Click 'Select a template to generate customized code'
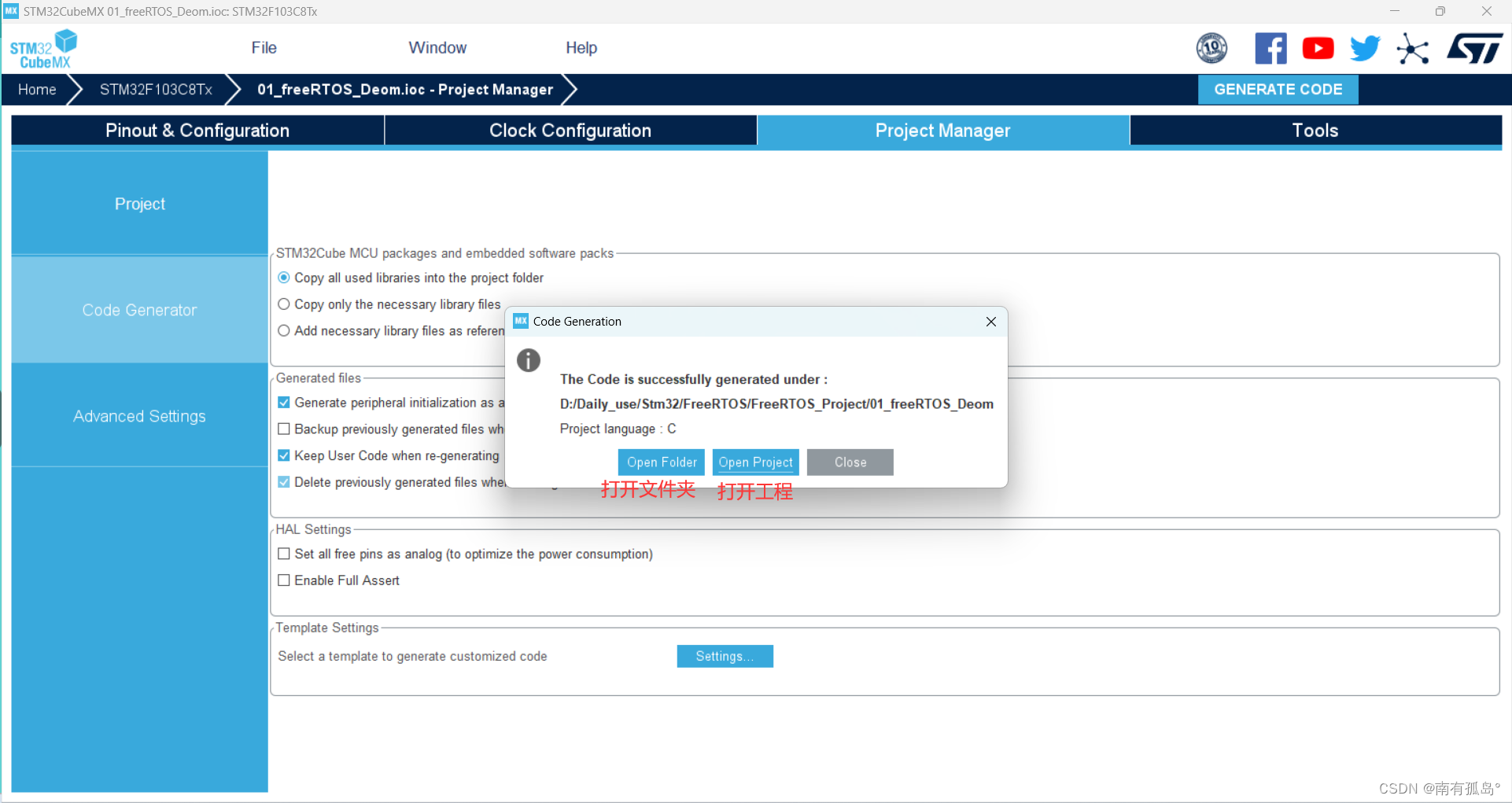1512x803 pixels. tap(412, 656)
